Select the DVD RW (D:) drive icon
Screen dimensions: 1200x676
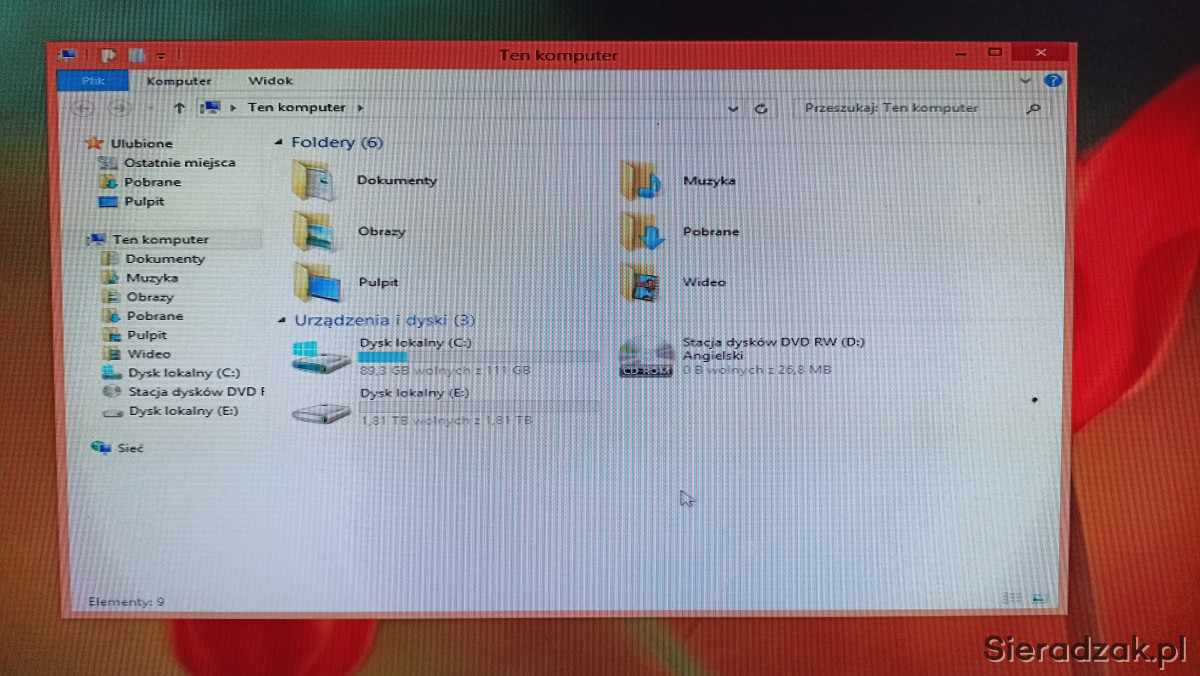pyautogui.click(x=646, y=357)
